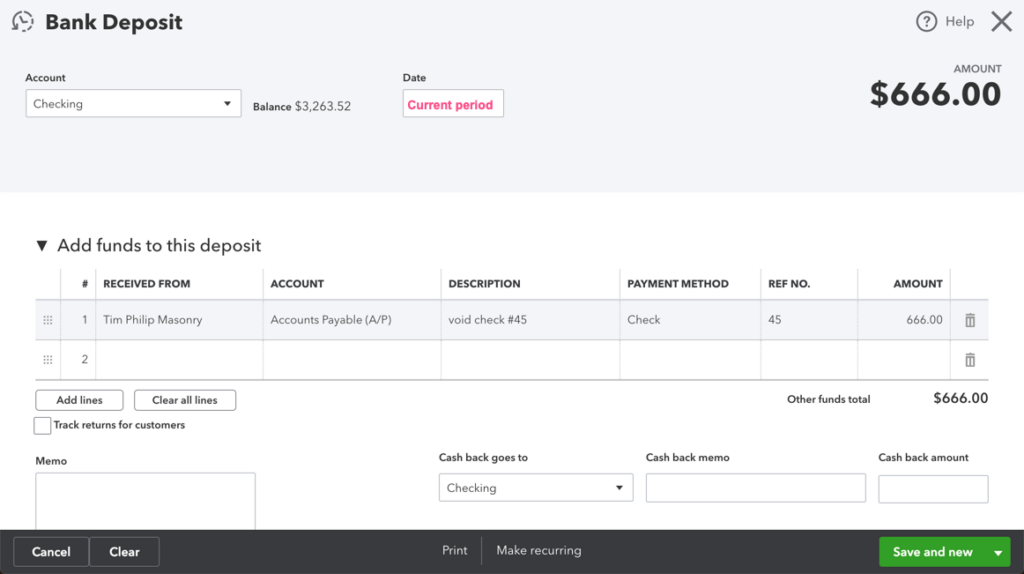Click the Add lines button
Screen dimensions: 1024x574
click(79, 400)
